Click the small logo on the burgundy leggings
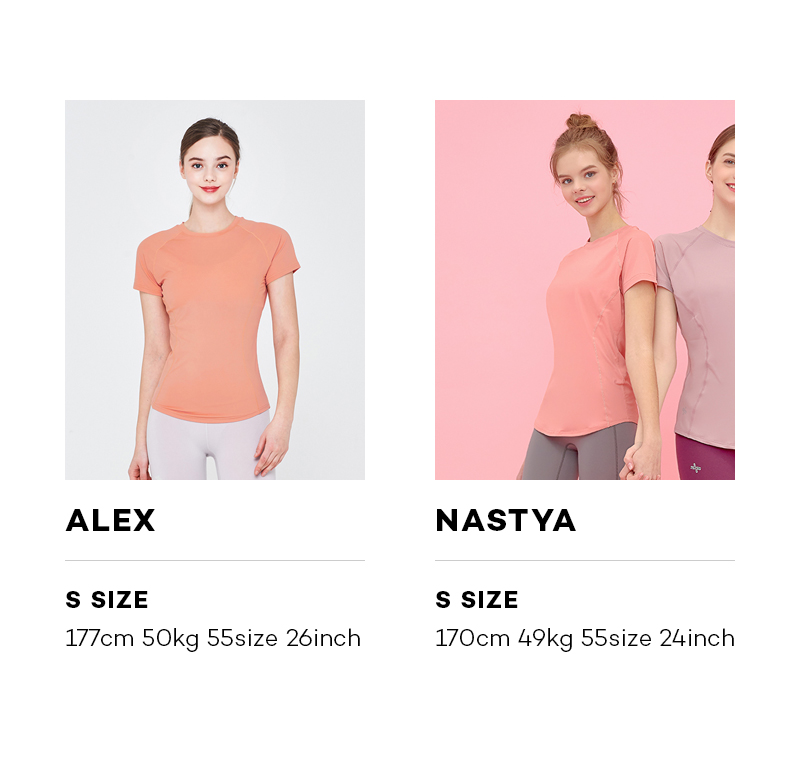Image resolution: width=800 pixels, height=760 pixels. (695, 467)
